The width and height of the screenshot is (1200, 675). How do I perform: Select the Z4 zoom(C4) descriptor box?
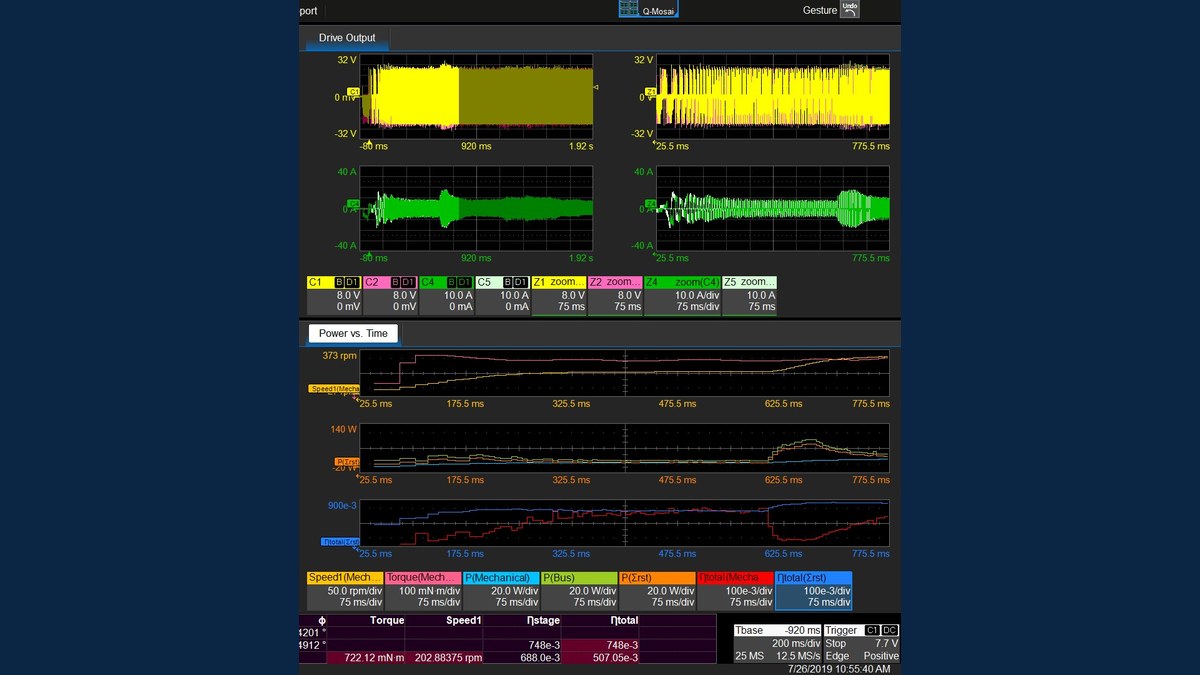click(x=681, y=295)
